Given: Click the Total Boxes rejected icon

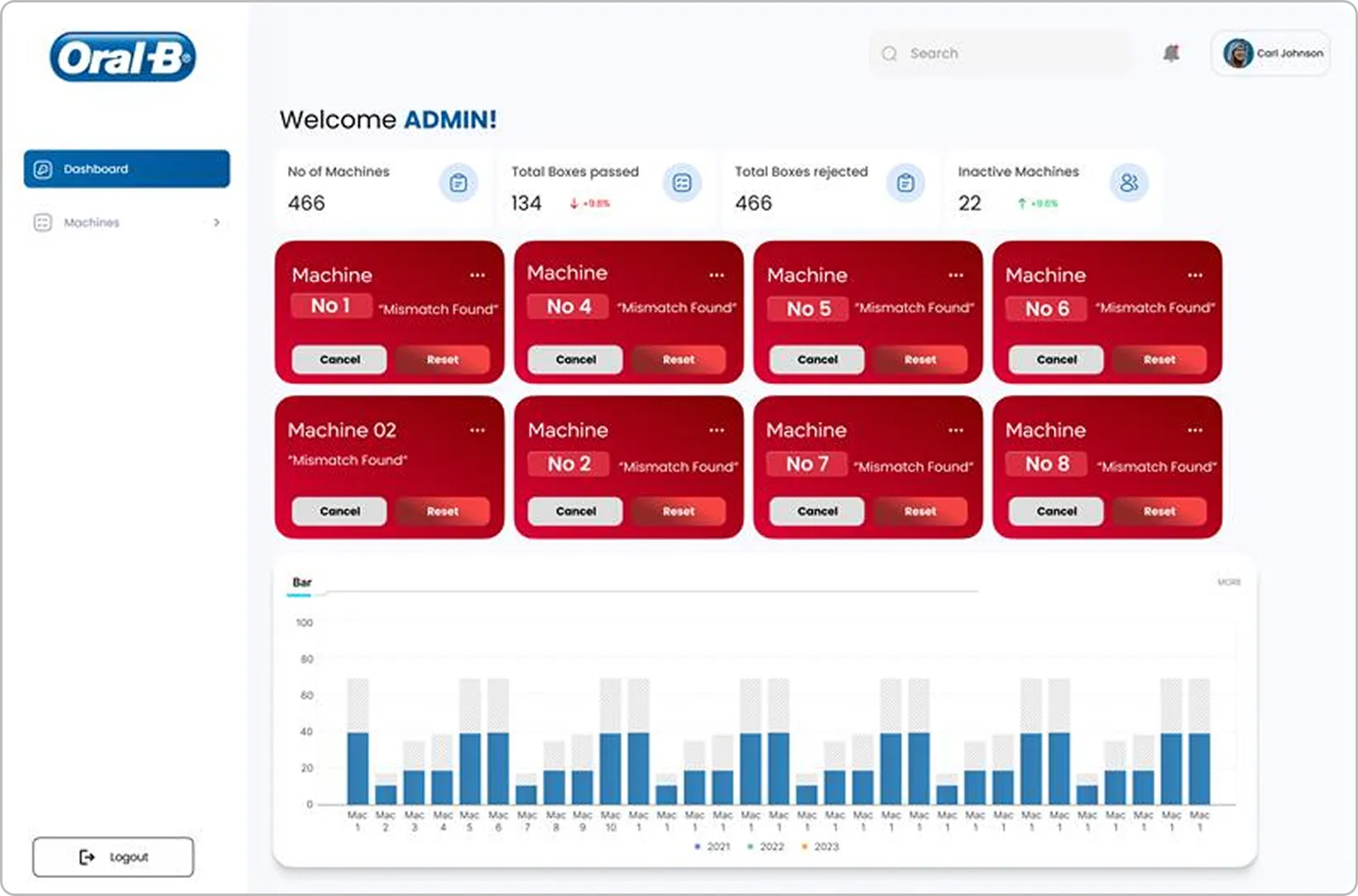Looking at the screenshot, I should point(905,183).
